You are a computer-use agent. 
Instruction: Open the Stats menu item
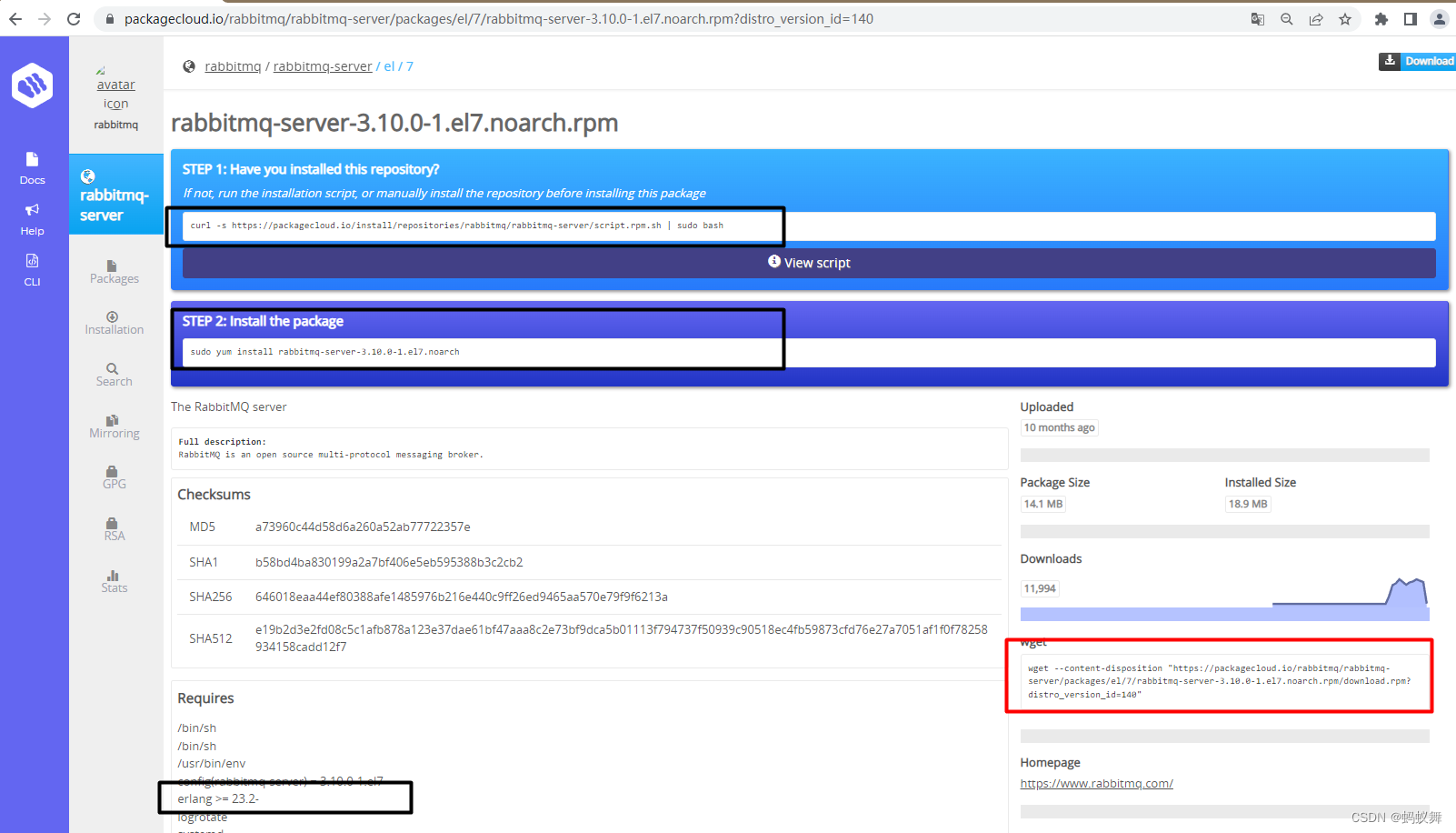[x=115, y=581]
